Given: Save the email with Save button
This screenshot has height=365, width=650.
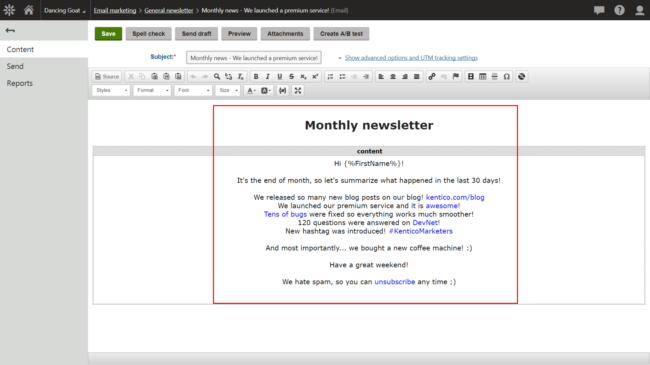Looking at the screenshot, I should (x=108, y=34).
